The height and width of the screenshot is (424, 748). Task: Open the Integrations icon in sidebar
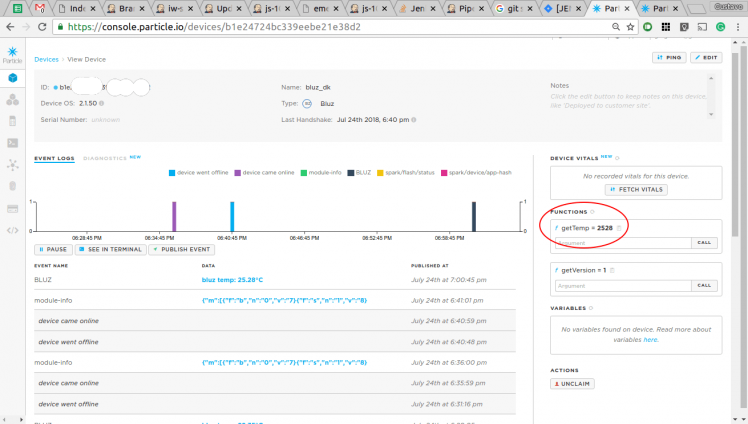(x=13, y=164)
